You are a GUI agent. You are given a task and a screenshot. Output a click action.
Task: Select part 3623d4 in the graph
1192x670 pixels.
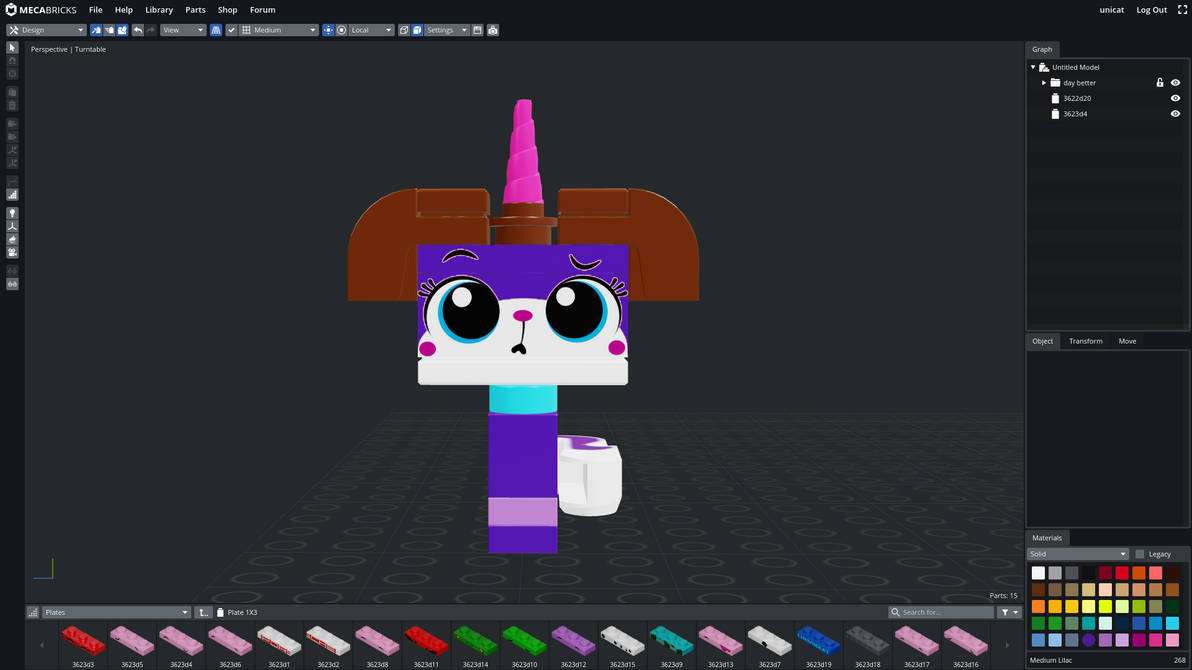tap(1075, 114)
